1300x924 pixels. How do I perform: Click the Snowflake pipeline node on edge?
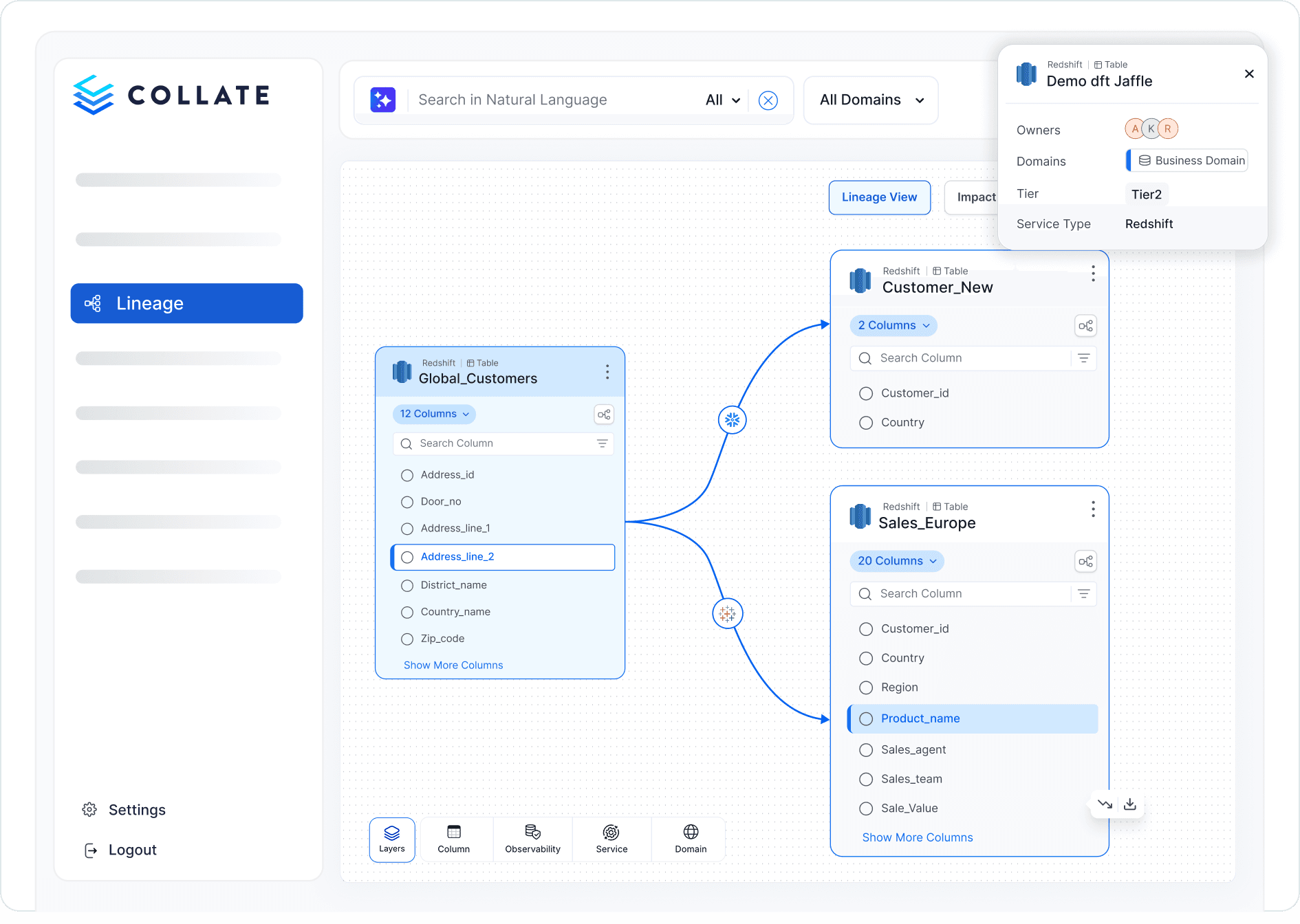pos(732,419)
